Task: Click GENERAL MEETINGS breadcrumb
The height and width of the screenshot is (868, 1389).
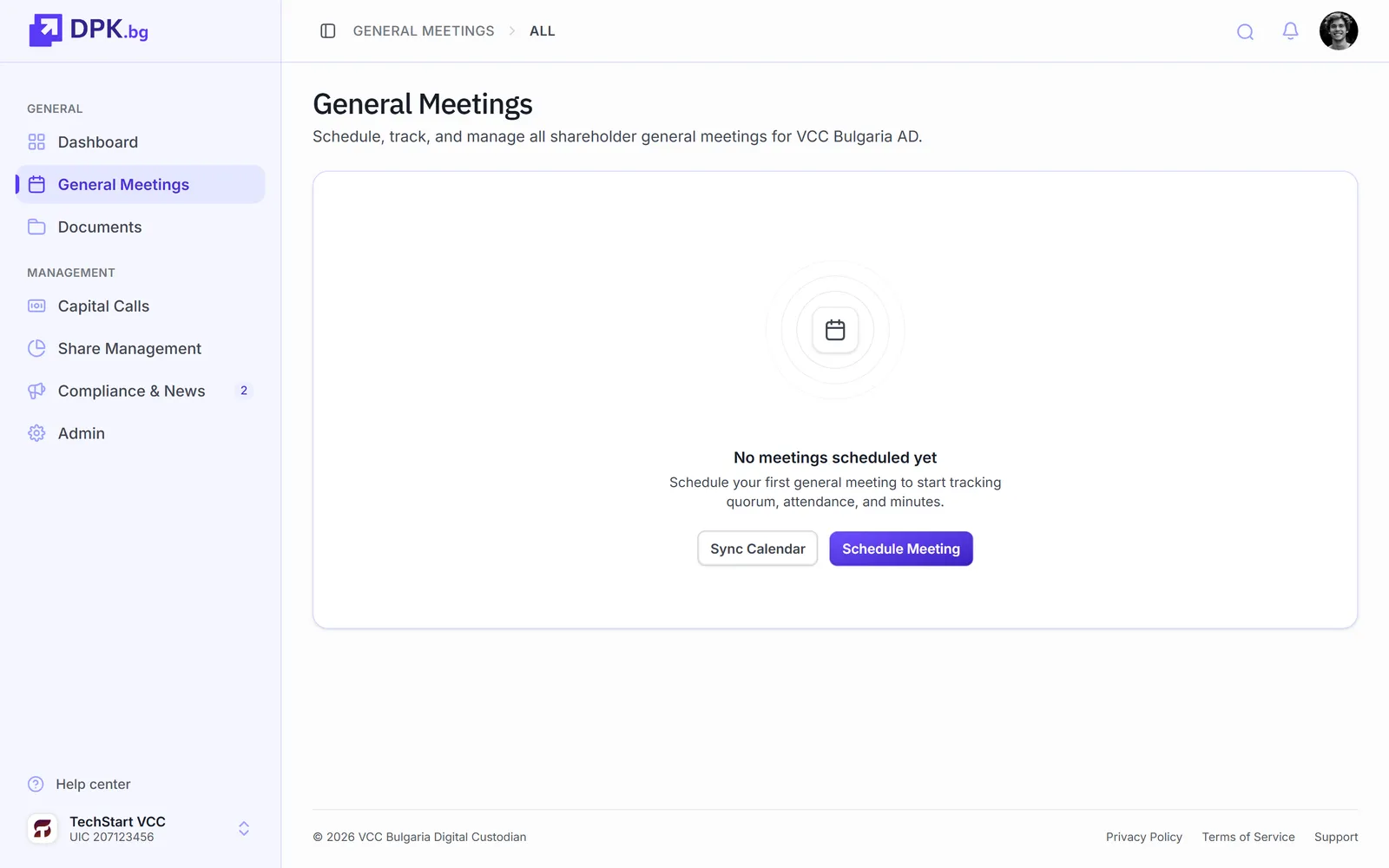Action: (x=424, y=31)
